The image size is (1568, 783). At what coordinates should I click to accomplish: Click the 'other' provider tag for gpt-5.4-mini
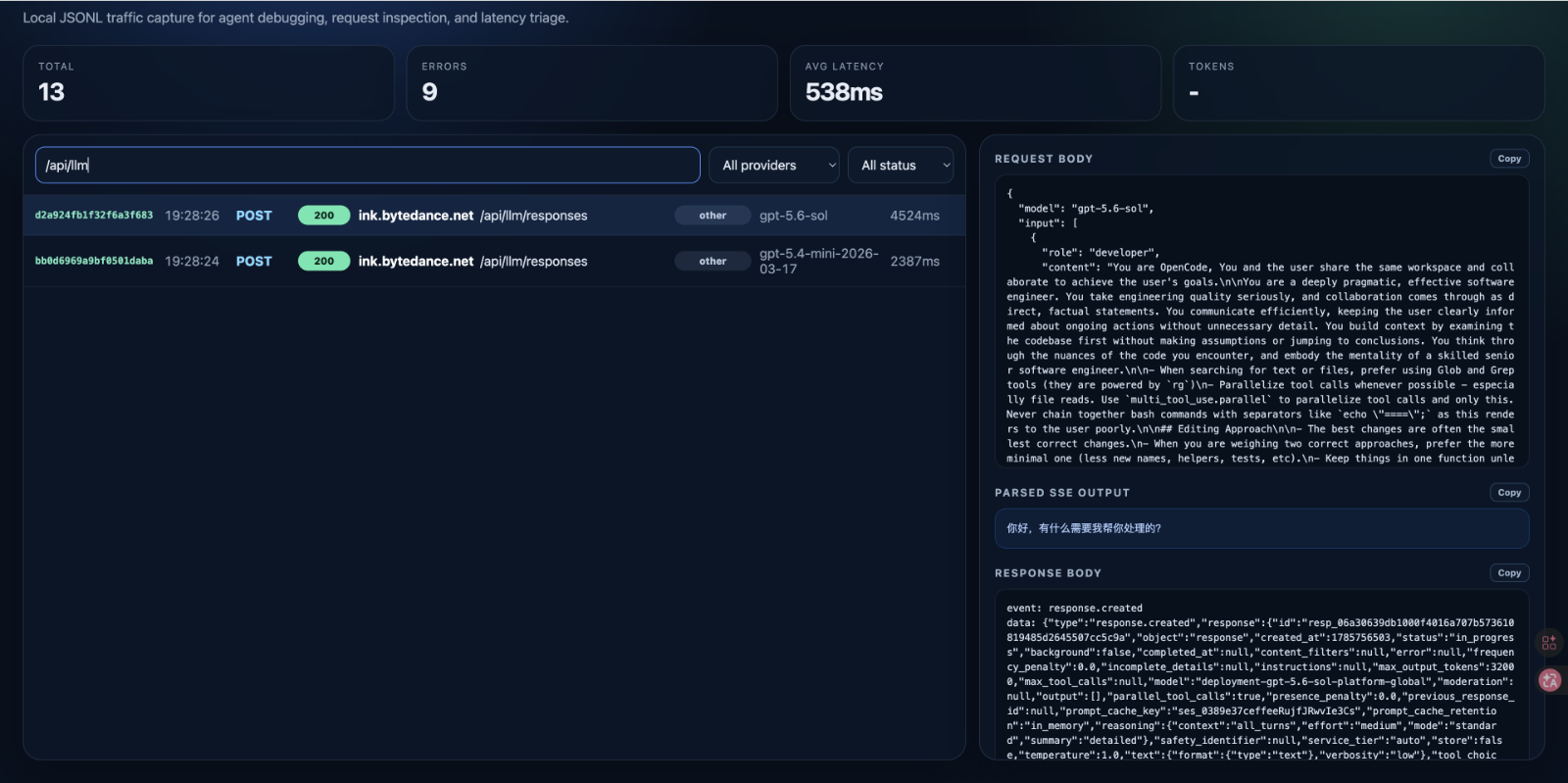(x=712, y=262)
